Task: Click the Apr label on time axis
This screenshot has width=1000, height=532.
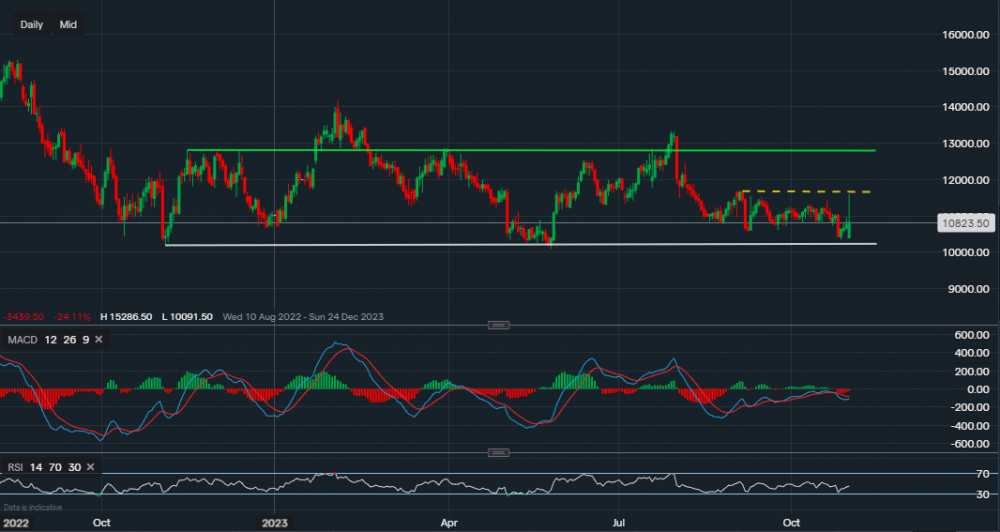Action: pyautogui.click(x=448, y=522)
